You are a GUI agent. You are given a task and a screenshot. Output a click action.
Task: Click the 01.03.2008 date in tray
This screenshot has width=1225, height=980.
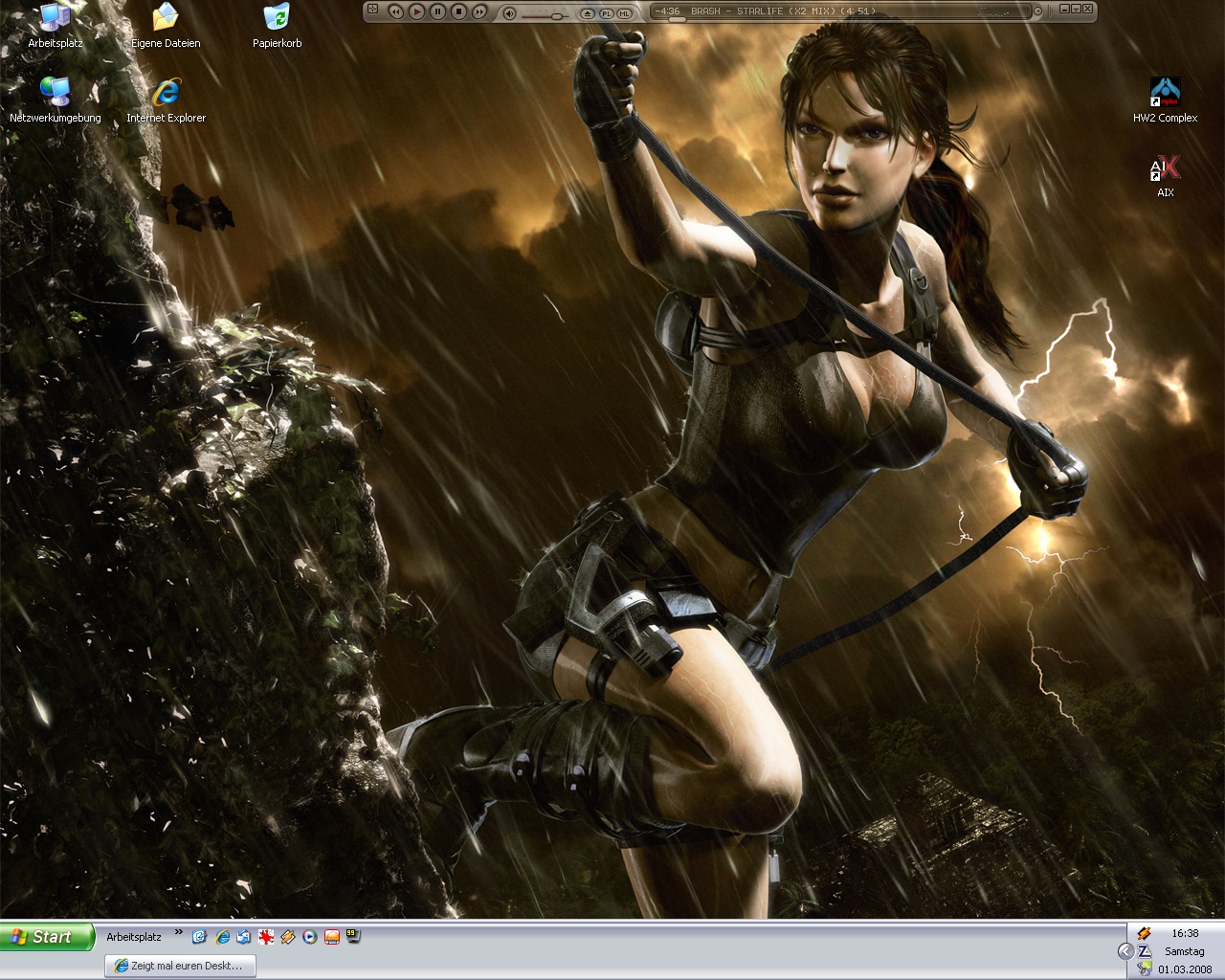(1185, 969)
